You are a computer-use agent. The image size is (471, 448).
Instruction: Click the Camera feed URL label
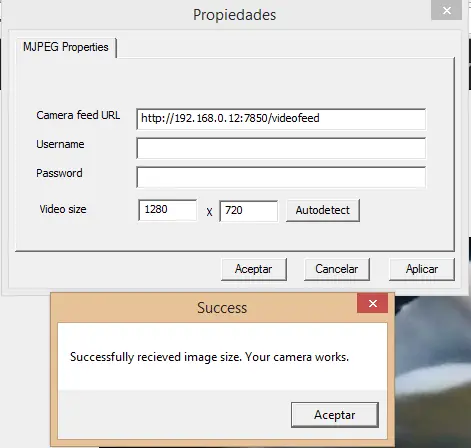click(78, 115)
